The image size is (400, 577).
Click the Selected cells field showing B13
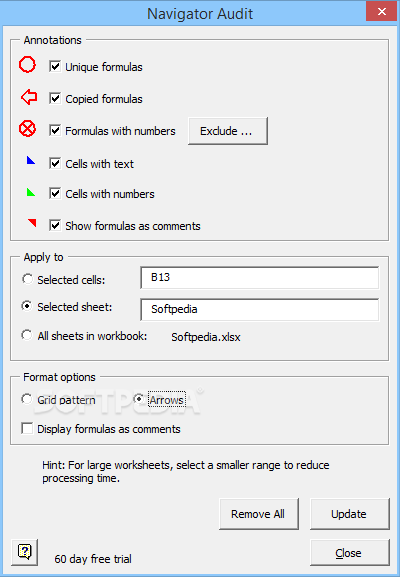259,278
